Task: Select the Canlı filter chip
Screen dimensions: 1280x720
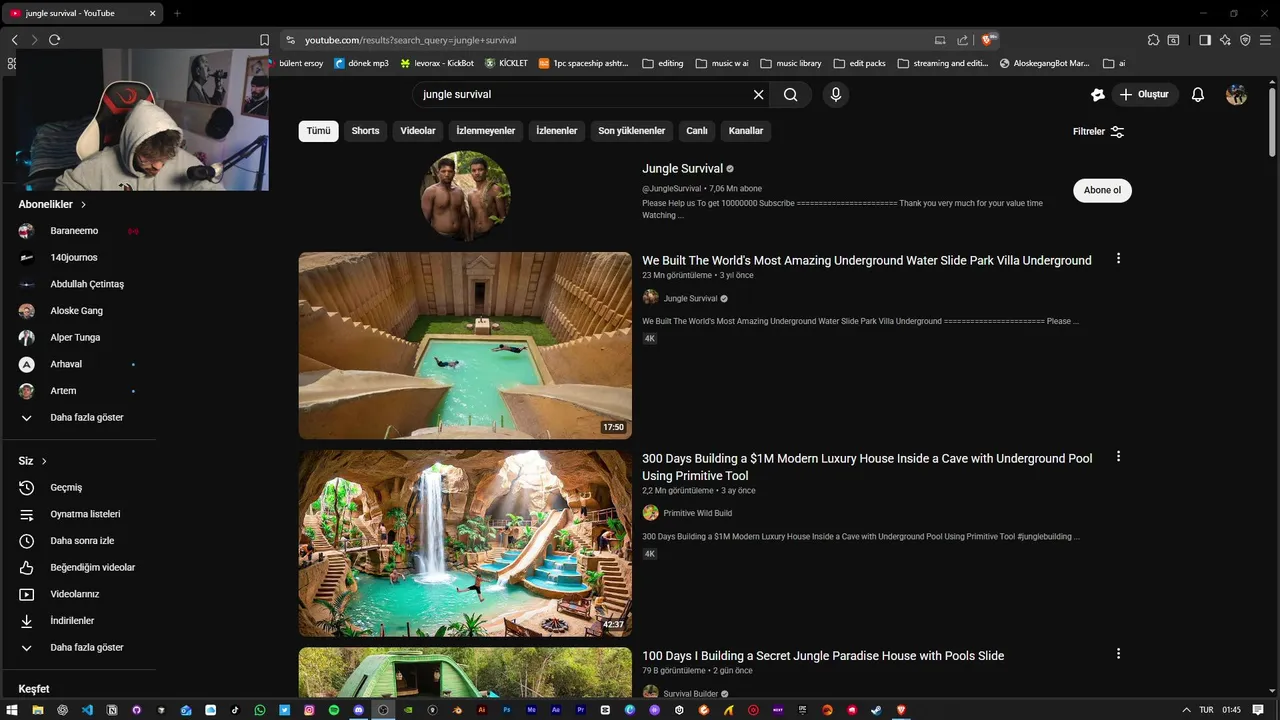Action: point(697,131)
